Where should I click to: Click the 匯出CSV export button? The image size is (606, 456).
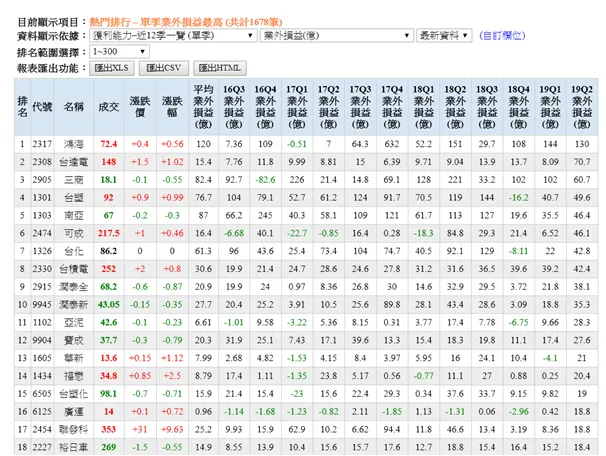[163, 68]
